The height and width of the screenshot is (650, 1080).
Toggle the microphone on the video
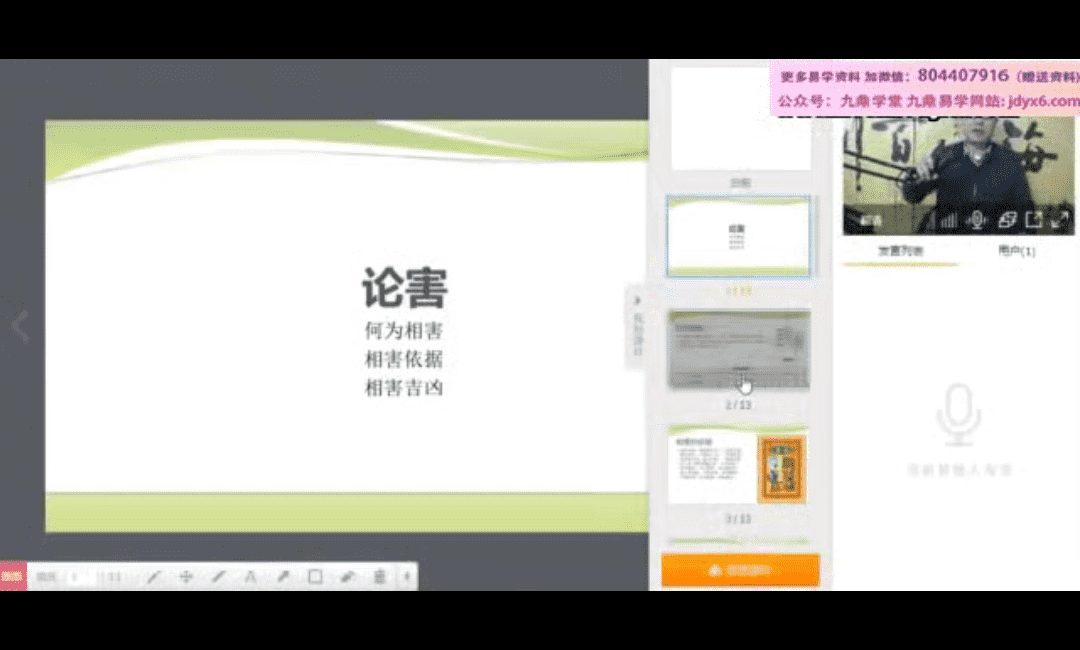pos(977,220)
